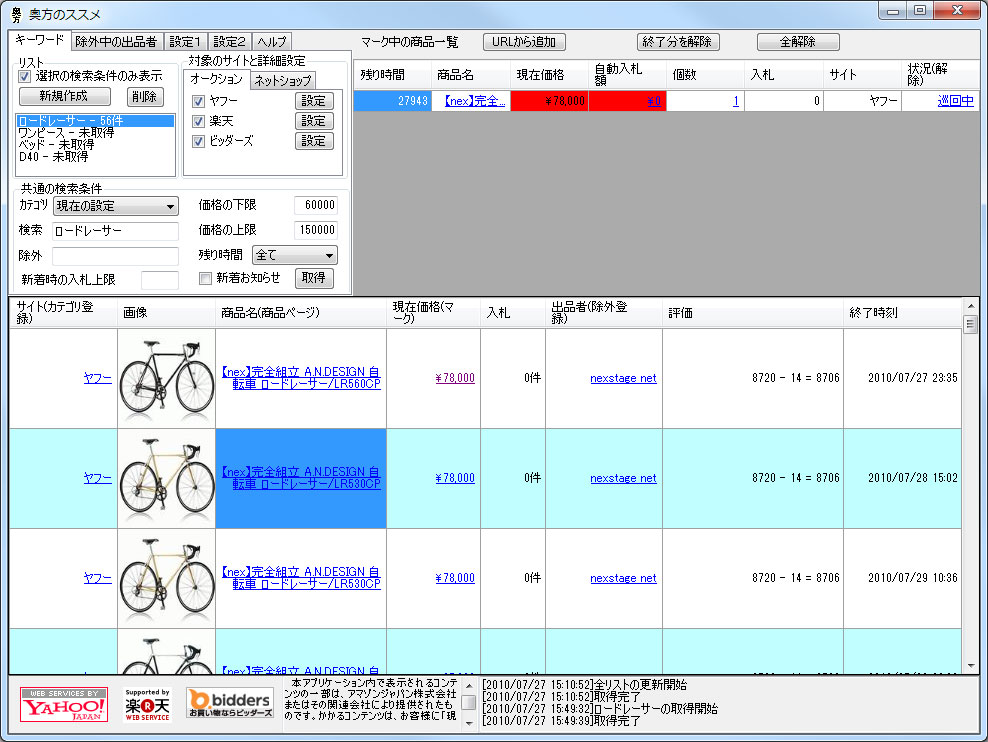Click the bidders shopping logo
Image resolution: width=988 pixels, height=742 pixels.
[228, 703]
